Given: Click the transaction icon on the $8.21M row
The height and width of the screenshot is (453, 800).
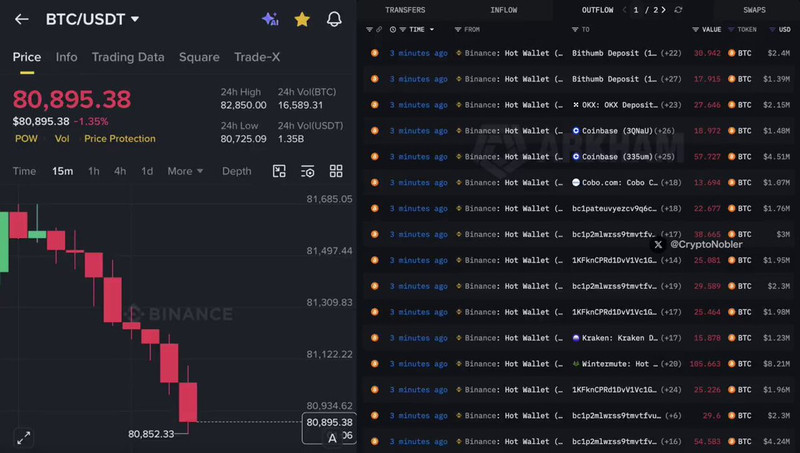Looking at the screenshot, I should 374,364.
